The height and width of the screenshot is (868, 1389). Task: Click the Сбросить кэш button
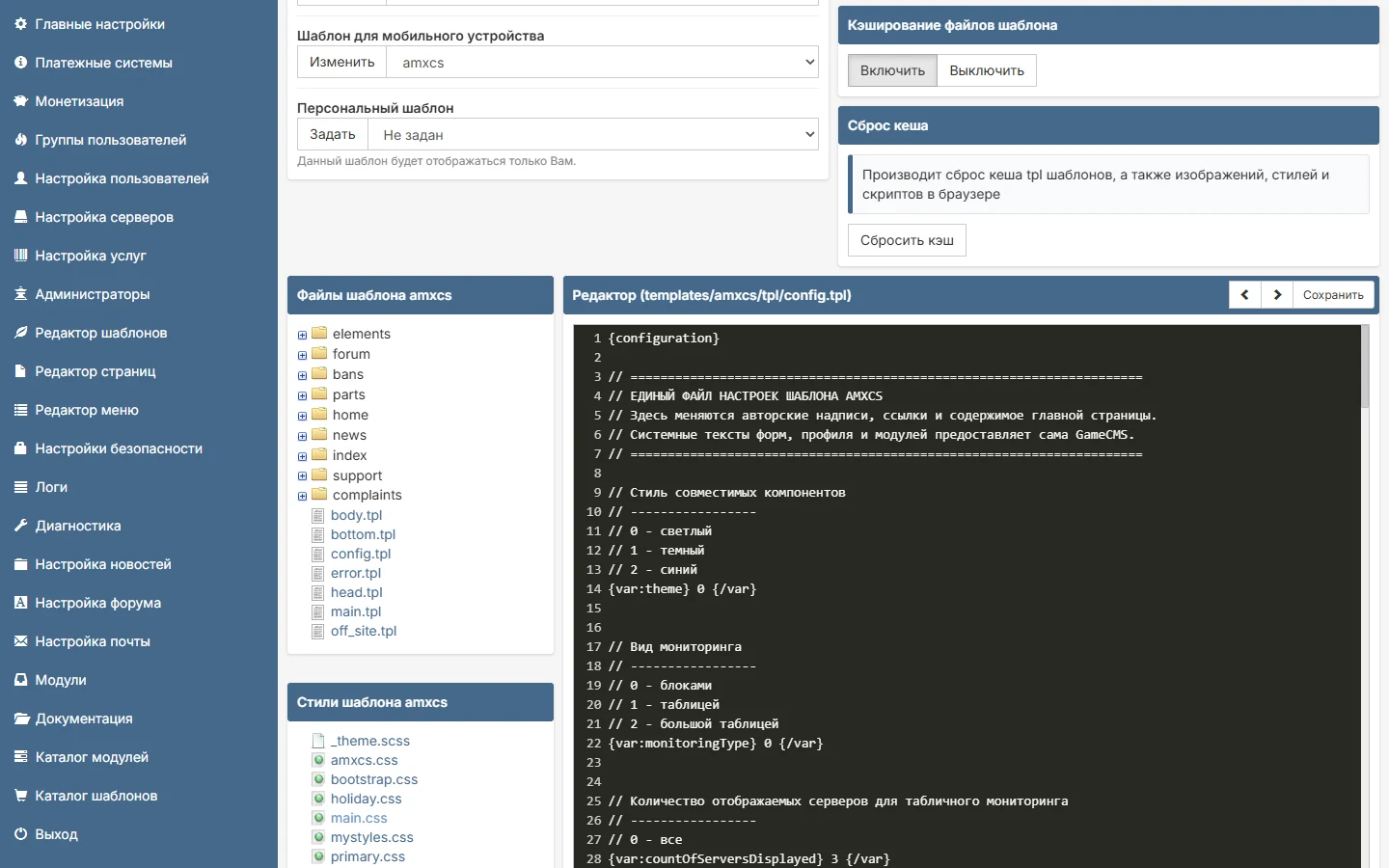pyautogui.click(x=907, y=240)
